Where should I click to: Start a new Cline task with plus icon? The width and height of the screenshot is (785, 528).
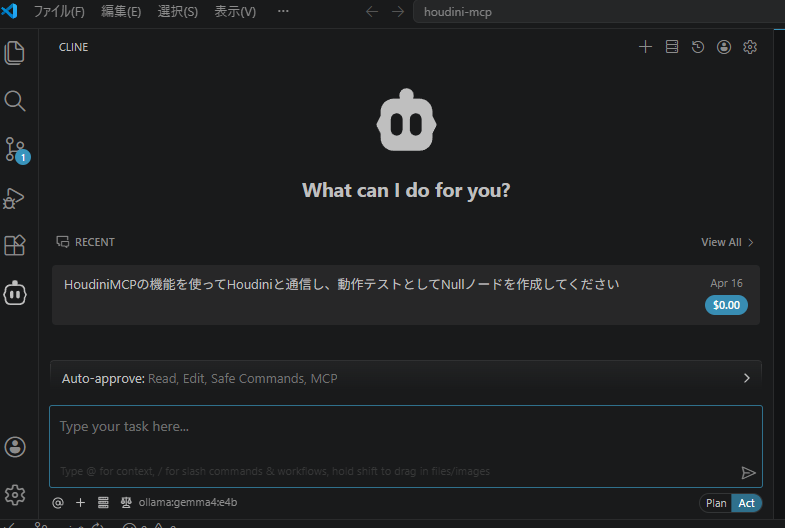coord(645,47)
